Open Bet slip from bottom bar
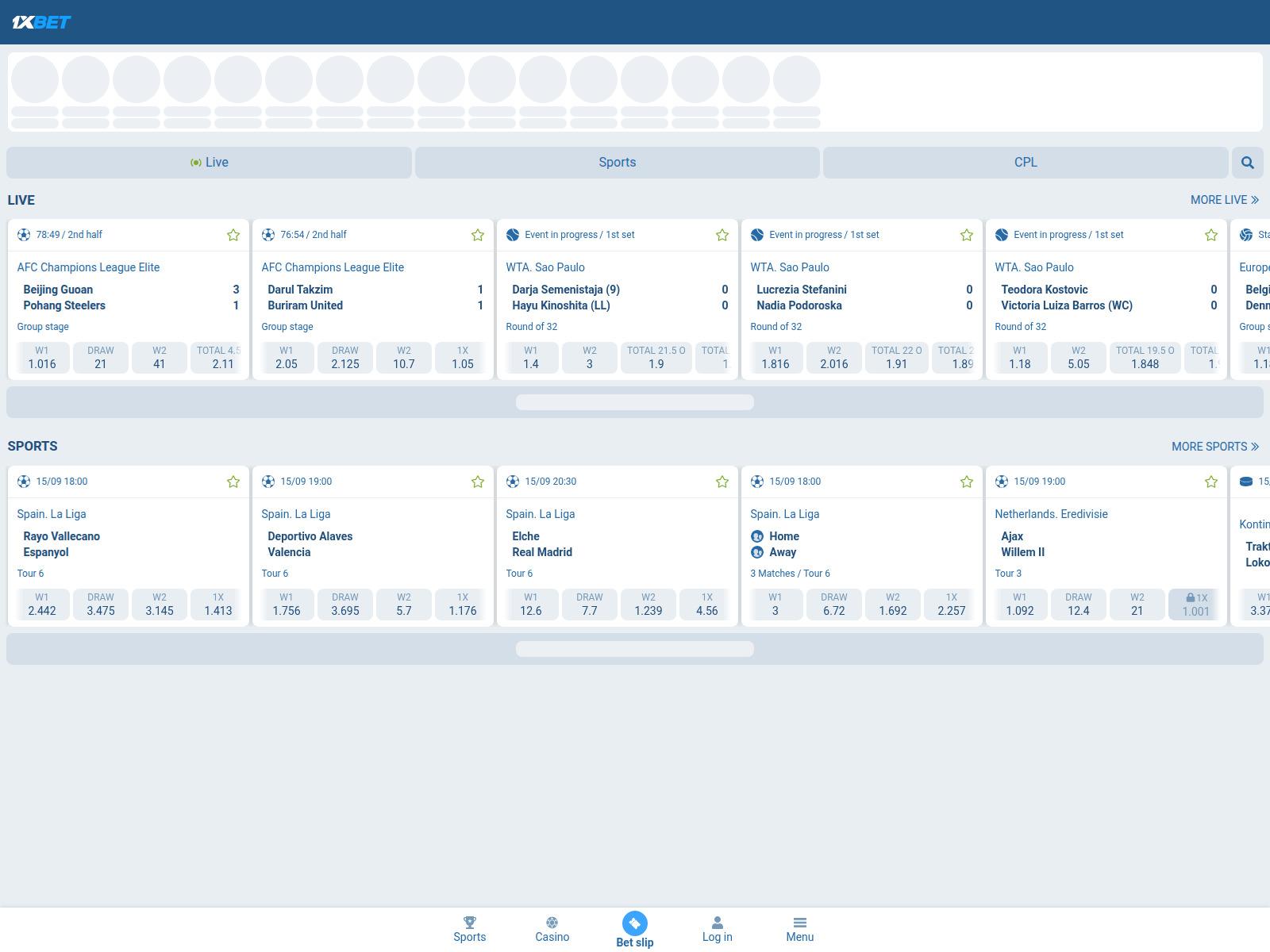This screenshot has height=952, width=1270. click(635, 930)
